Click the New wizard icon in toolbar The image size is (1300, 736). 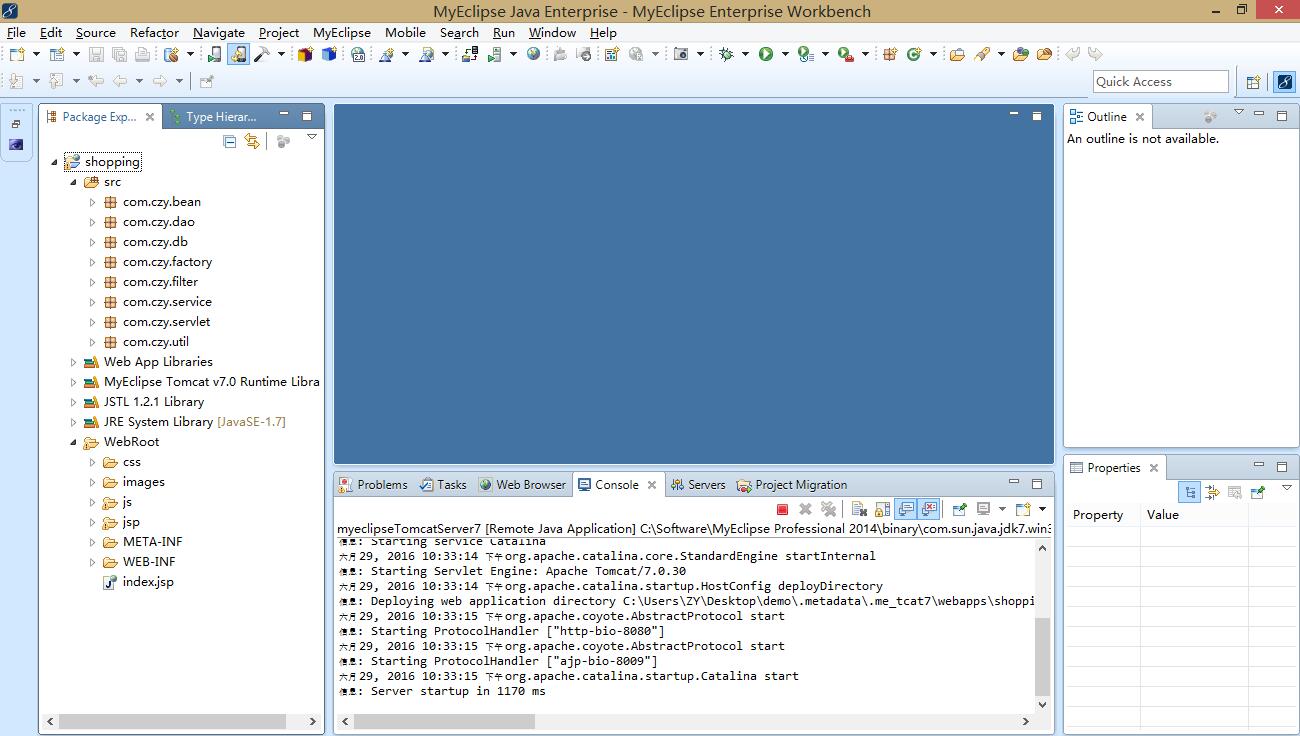click(16, 54)
